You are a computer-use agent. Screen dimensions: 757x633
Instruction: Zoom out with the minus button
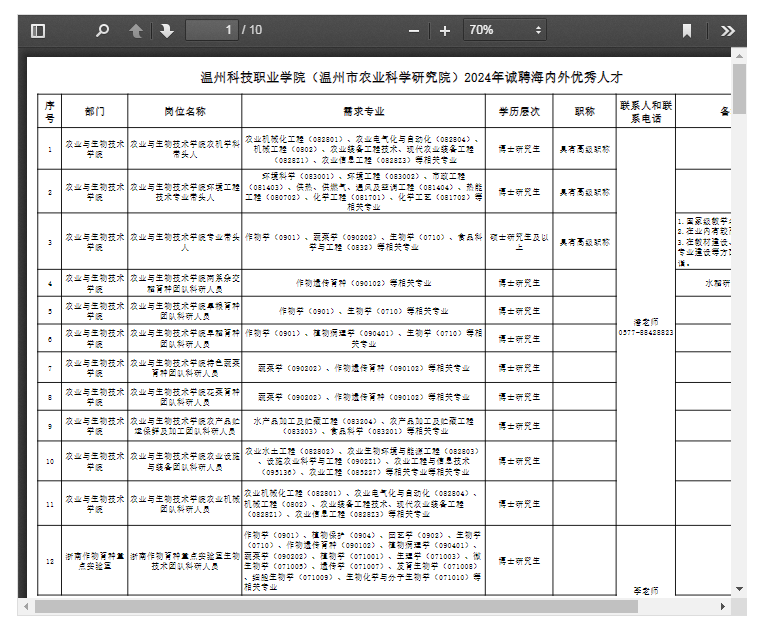click(x=414, y=31)
